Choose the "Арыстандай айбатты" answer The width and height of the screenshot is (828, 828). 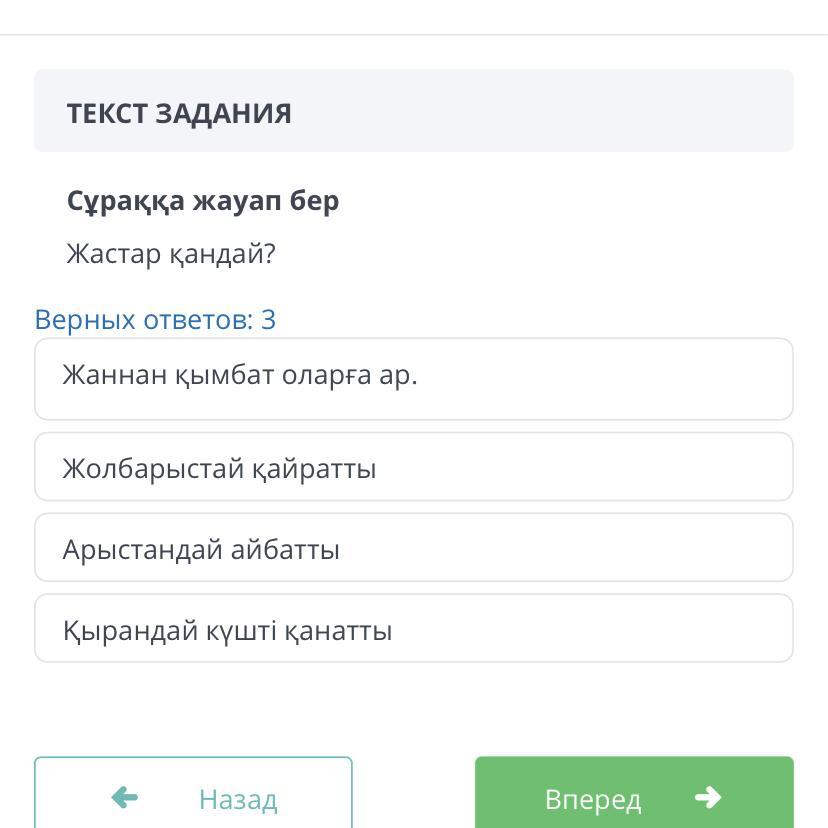tap(414, 548)
